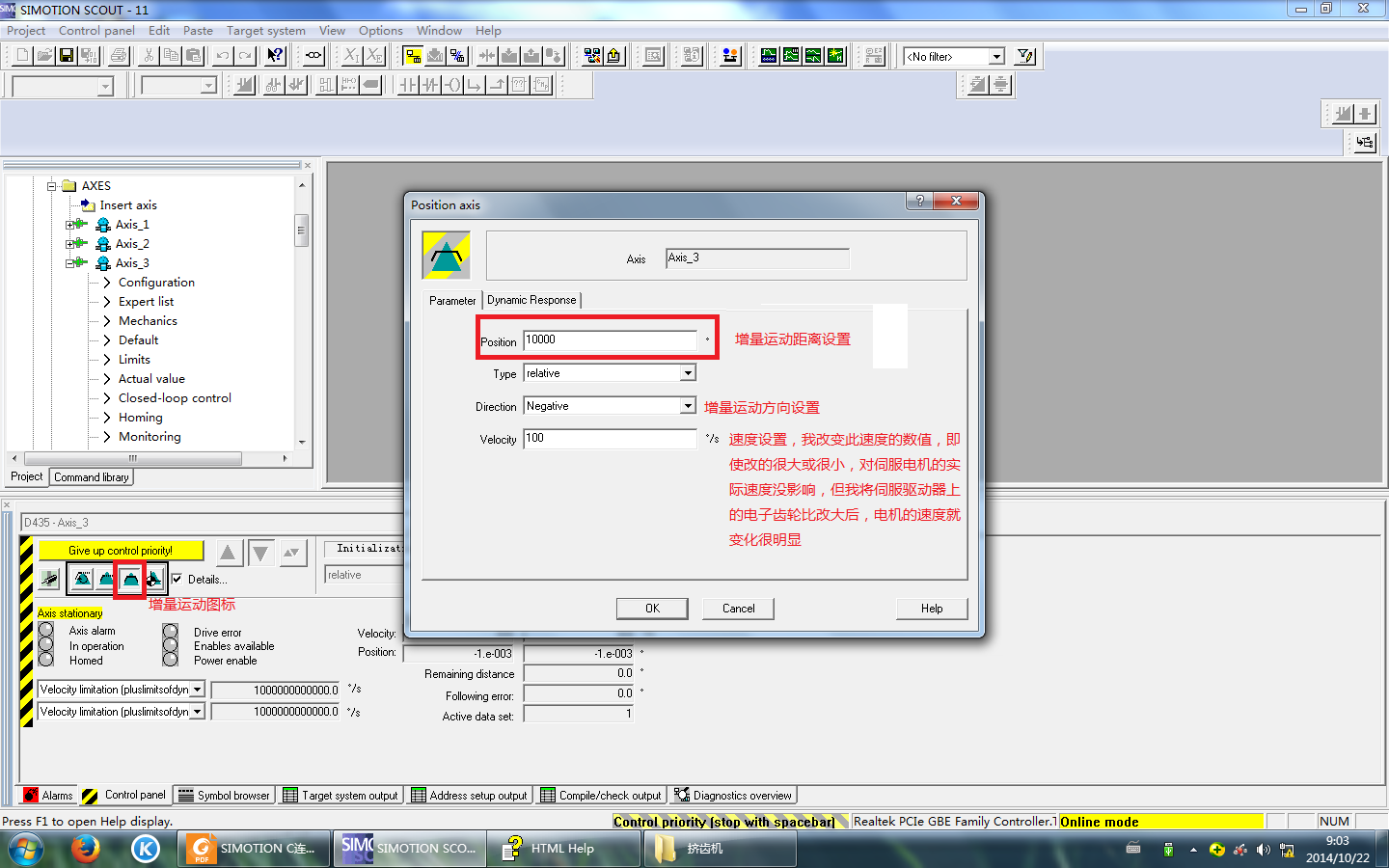Image resolution: width=1389 pixels, height=868 pixels.
Task: Open HTML Help taskbar item
Action: [x=563, y=849]
